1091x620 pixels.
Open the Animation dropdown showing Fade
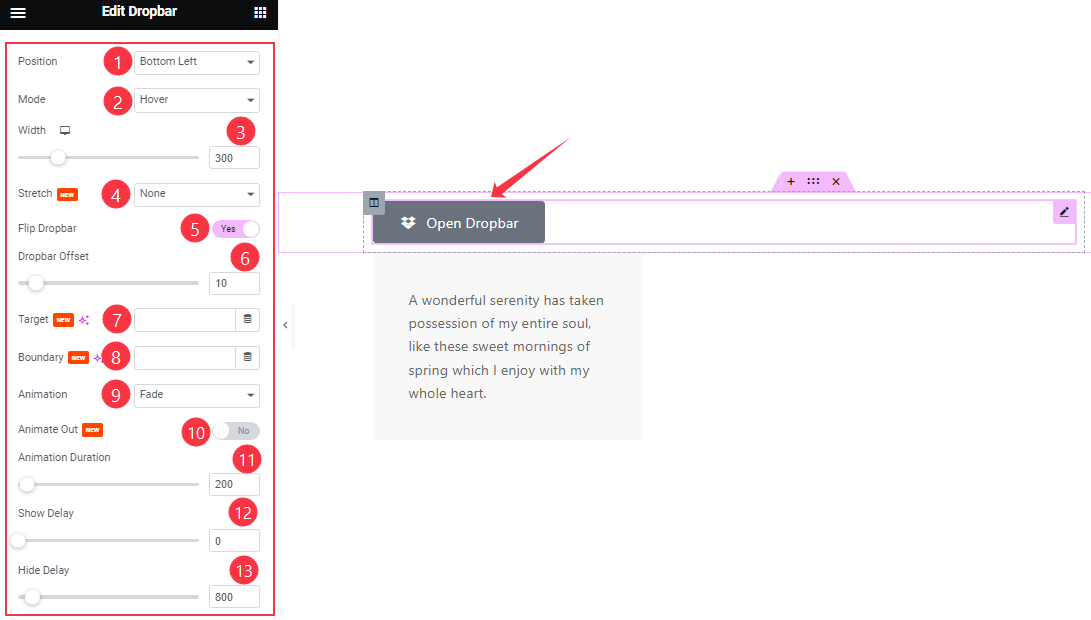point(196,395)
